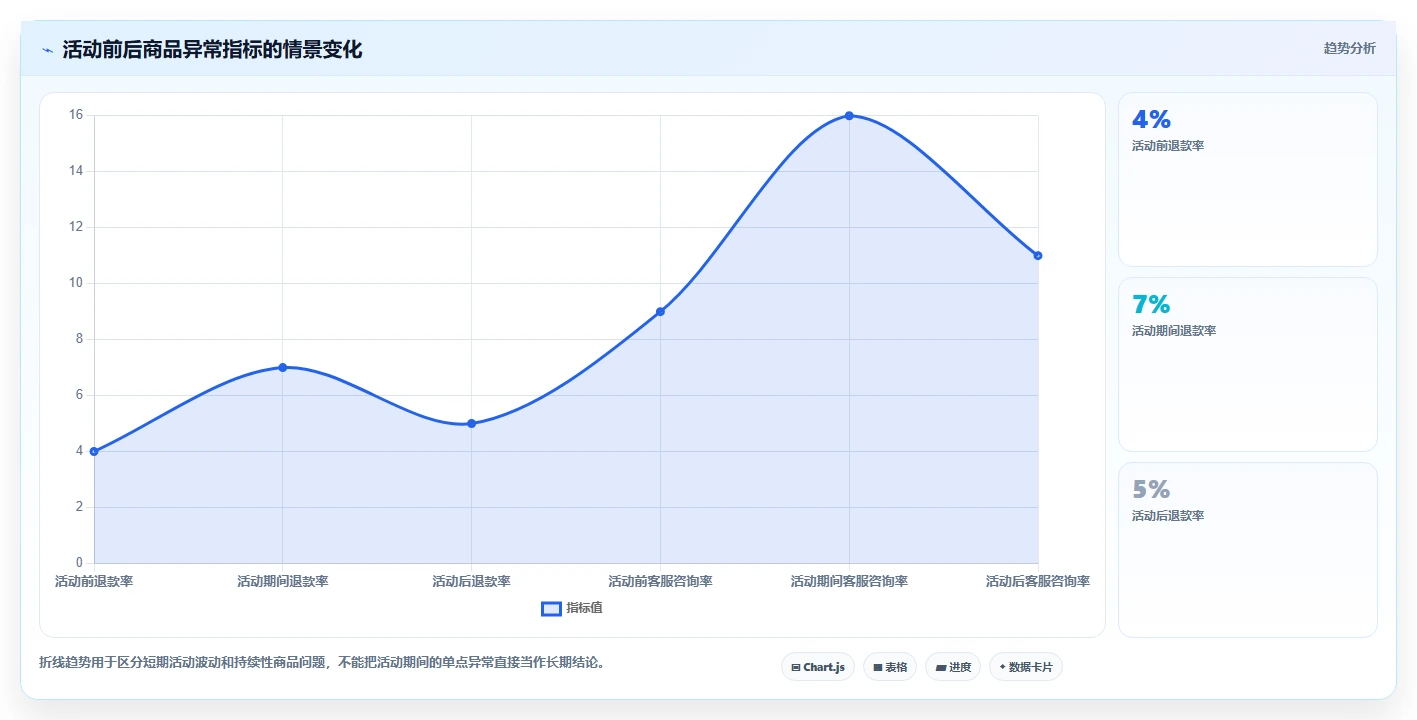1417x720 pixels.
Task: Open the 7% 活动期间退款率 card
Action: [1247, 364]
